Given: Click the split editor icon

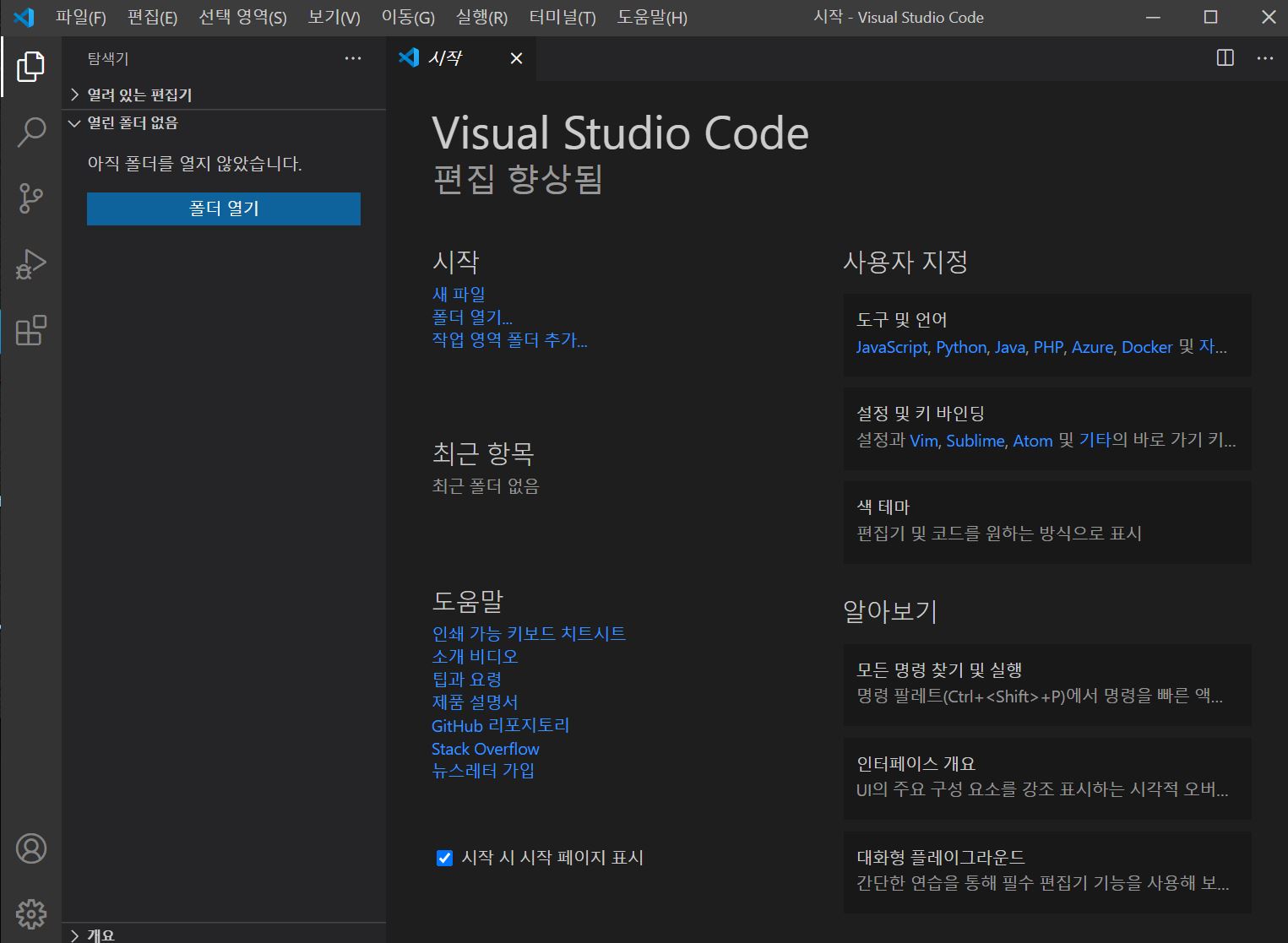Looking at the screenshot, I should (1225, 57).
